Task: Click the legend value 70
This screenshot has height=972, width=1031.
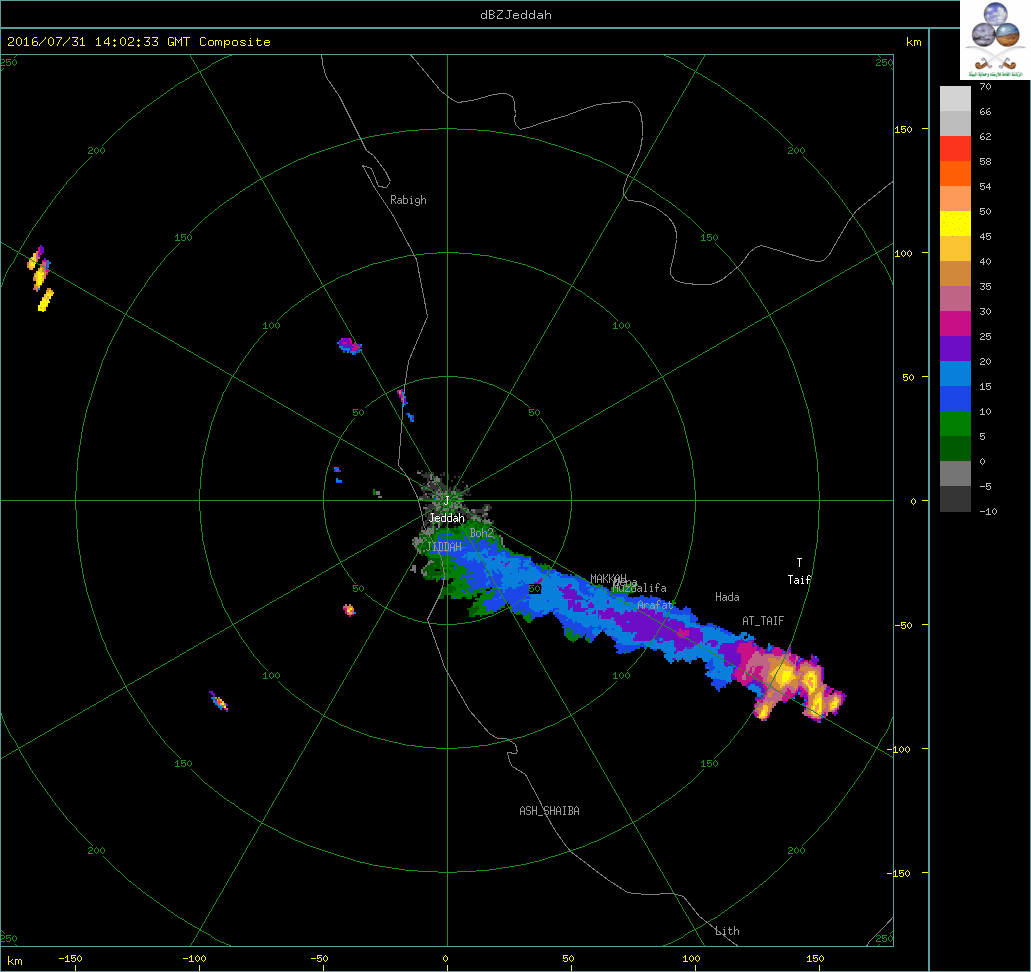Action: [985, 86]
